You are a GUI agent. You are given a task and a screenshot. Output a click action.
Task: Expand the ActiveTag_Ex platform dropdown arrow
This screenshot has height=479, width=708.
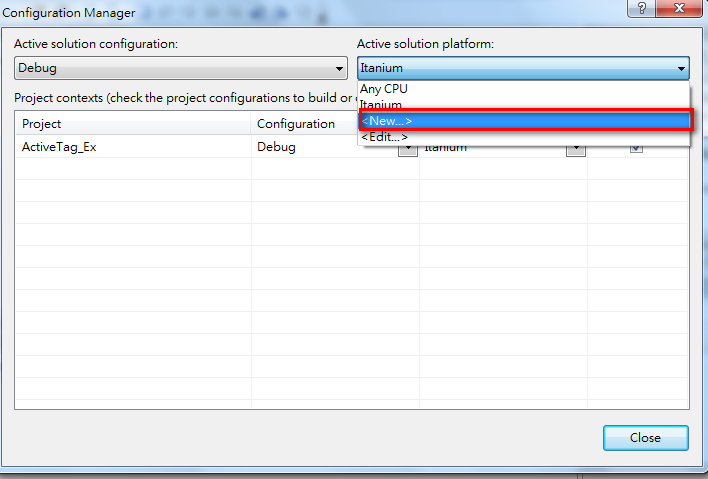(576, 149)
